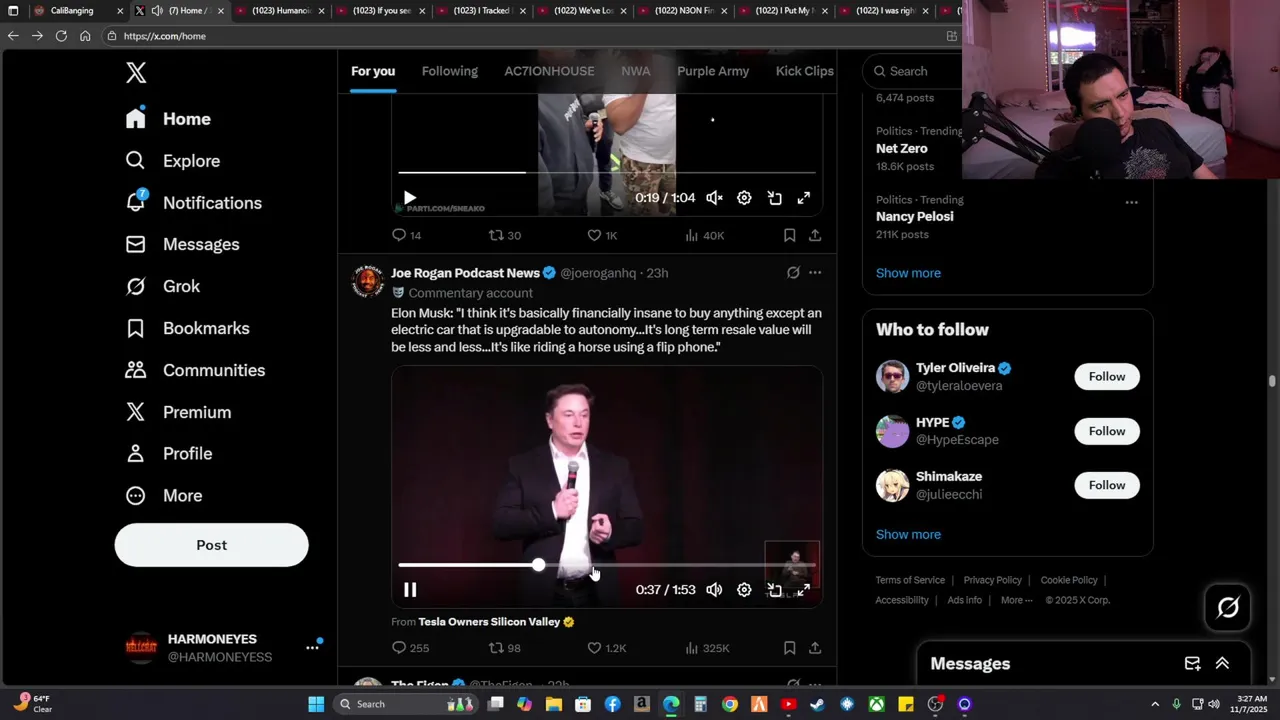Open more options for Nancy Pelosi trend
The height and width of the screenshot is (720, 1280).
[1131, 202]
